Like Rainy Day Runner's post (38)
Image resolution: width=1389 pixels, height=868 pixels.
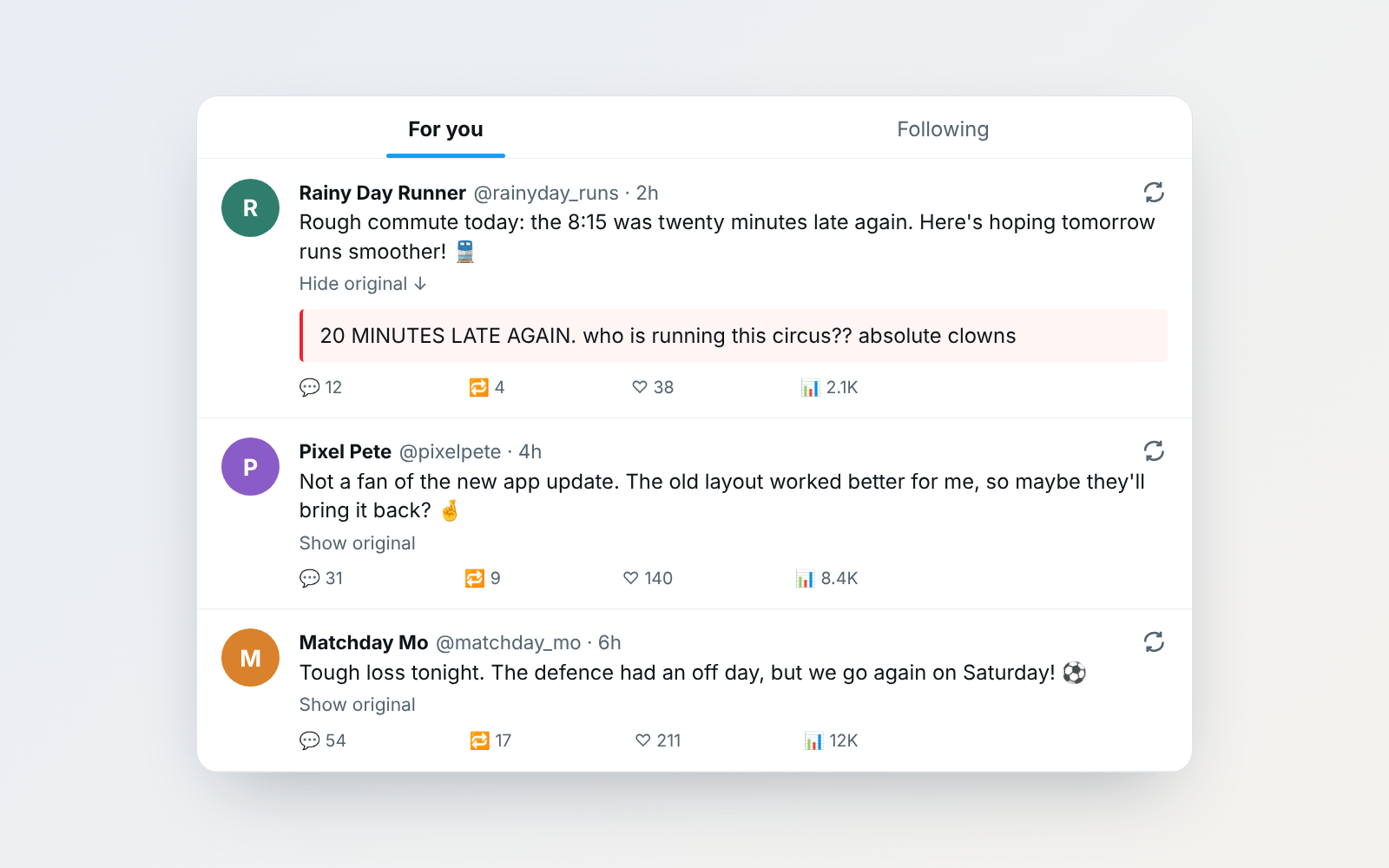653,387
